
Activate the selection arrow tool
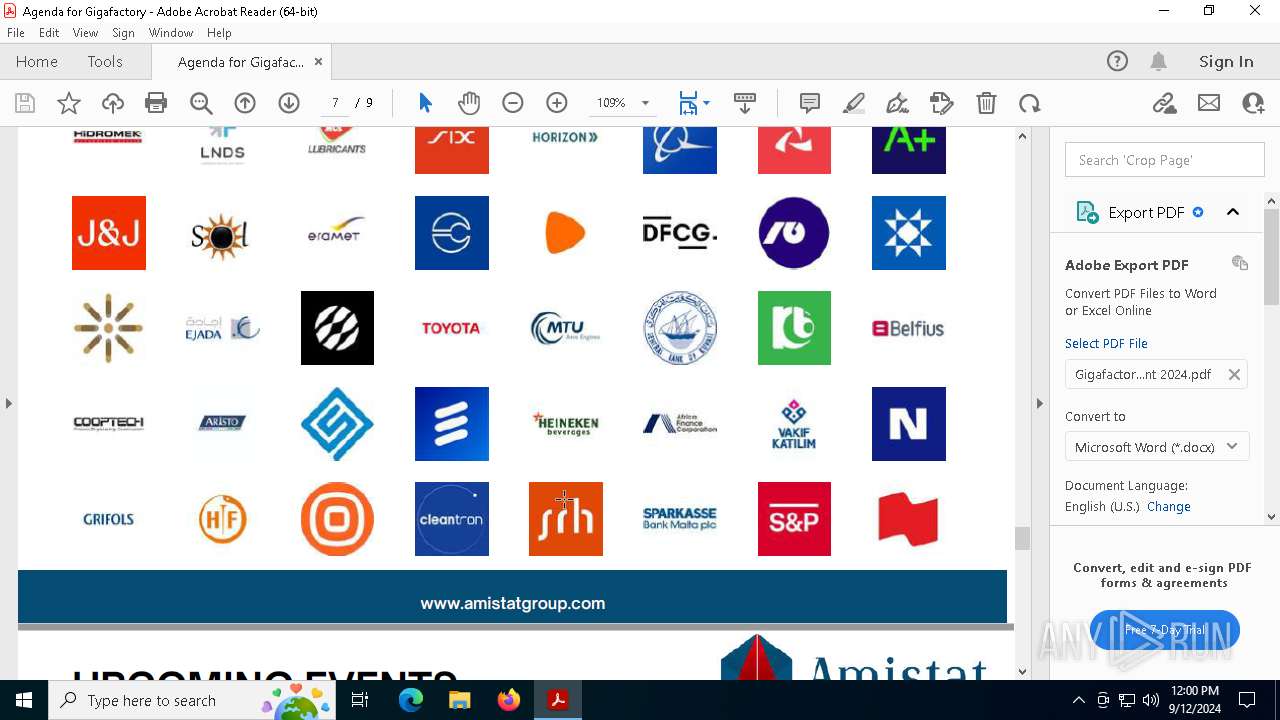pos(425,103)
